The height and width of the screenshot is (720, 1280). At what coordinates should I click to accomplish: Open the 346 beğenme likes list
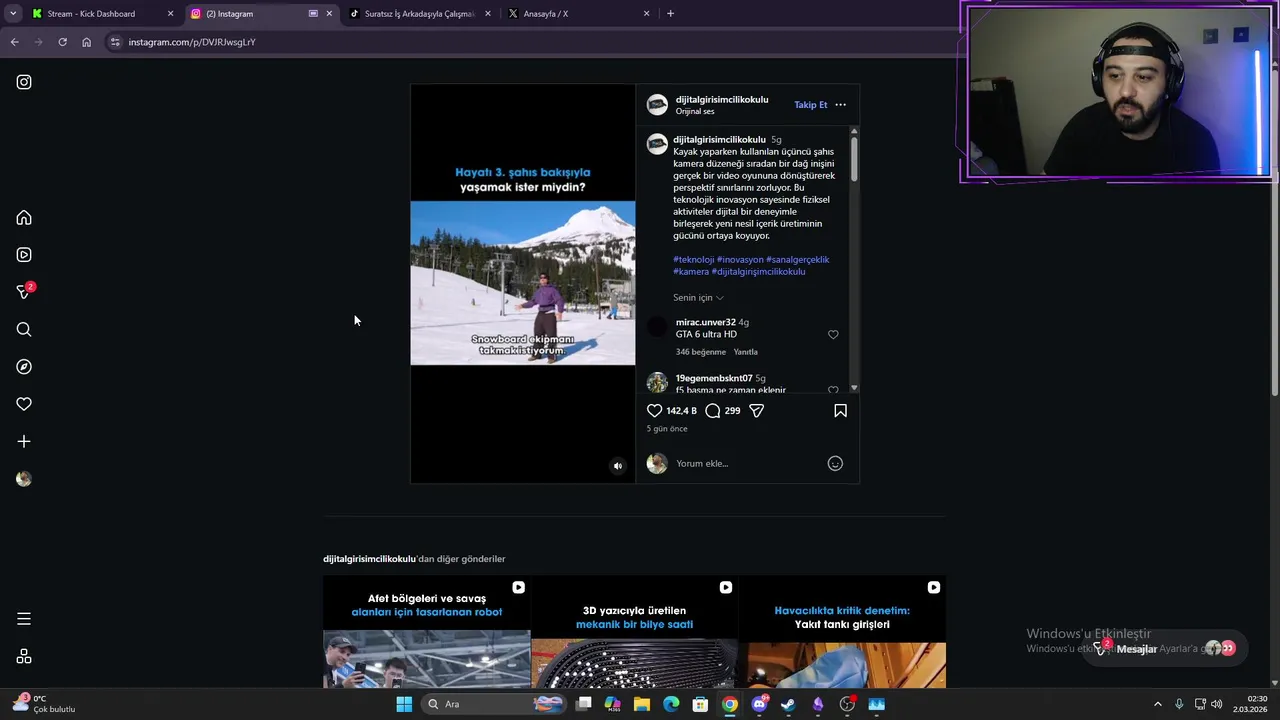pos(701,352)
